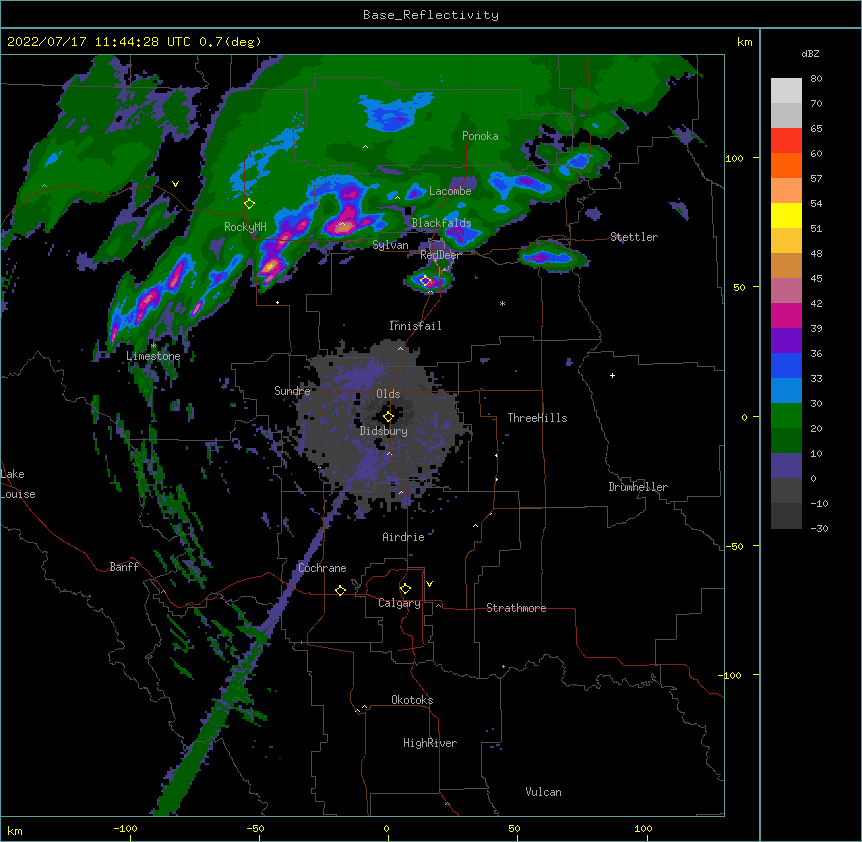Click the -30 dBZ value in legend
This screenshot has height=842, width=862.
pyautogui.click(x=819, y=528)
